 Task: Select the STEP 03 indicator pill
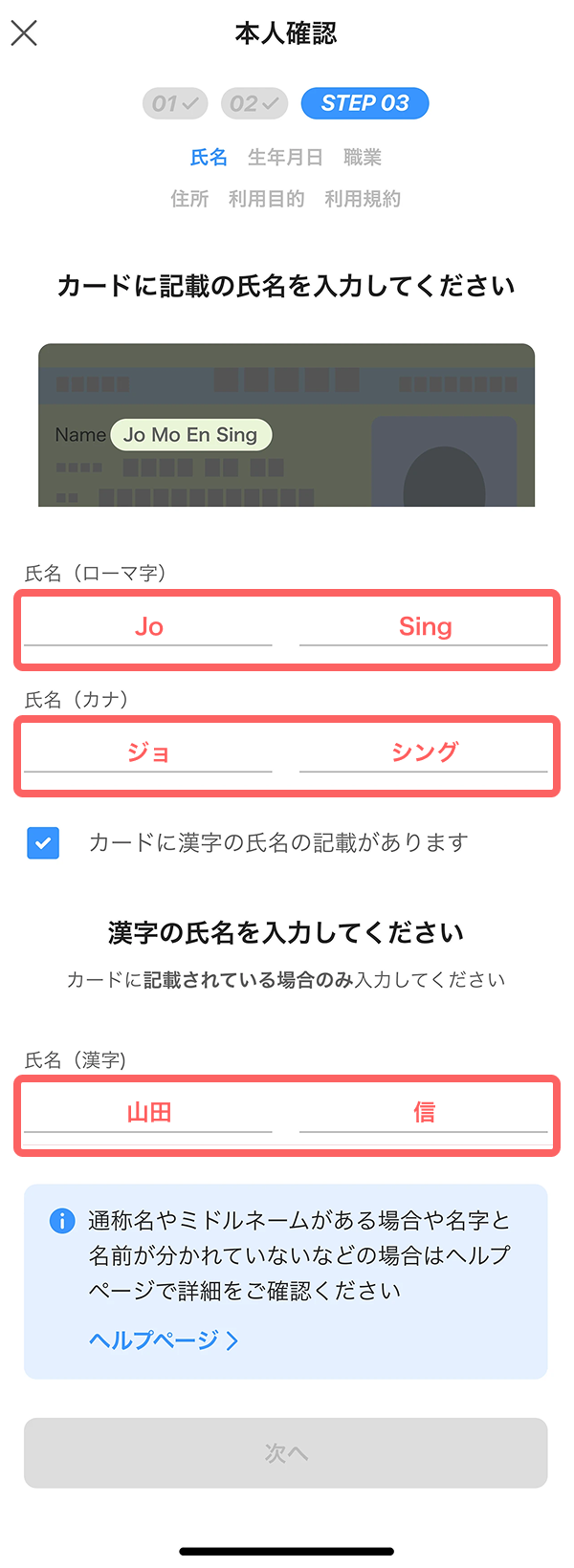(x=364, y=103)
